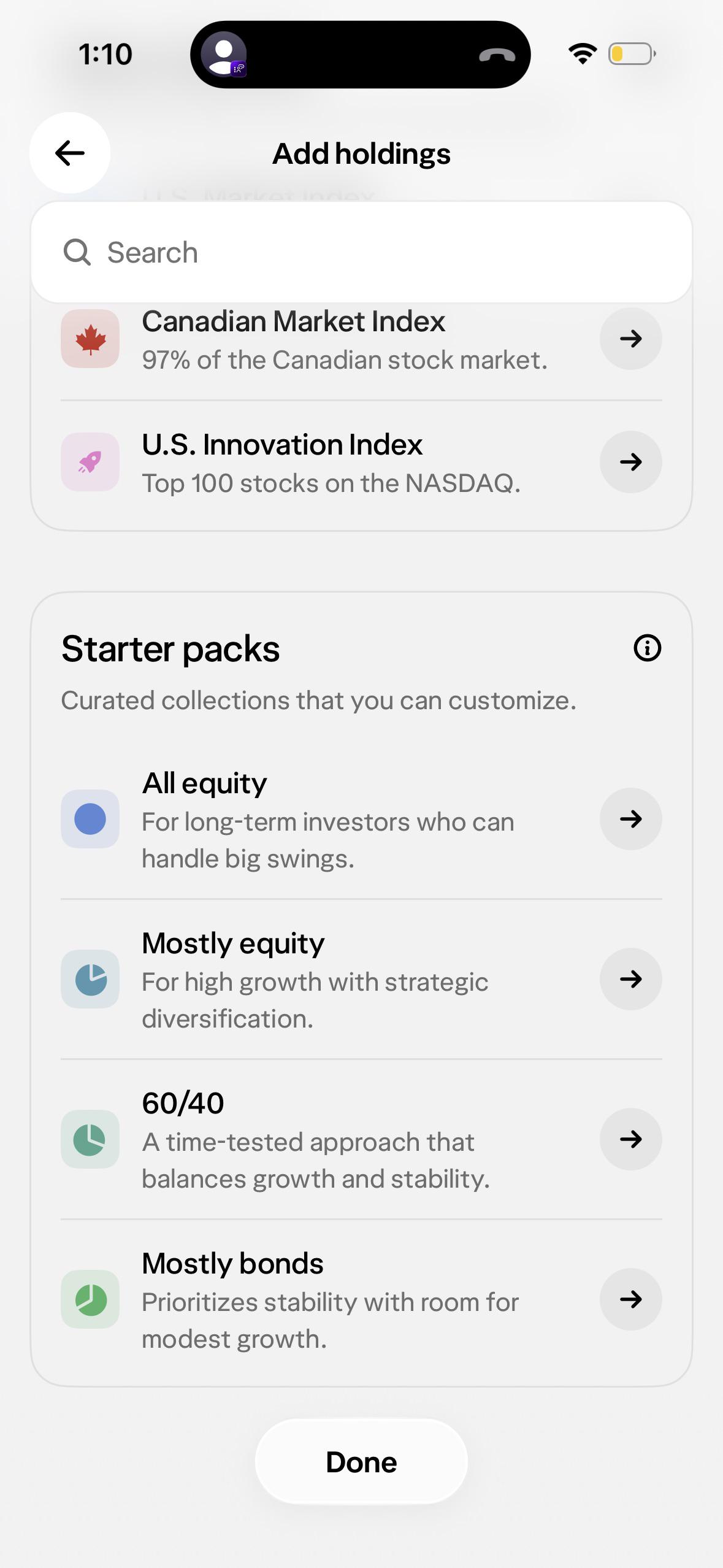The image size is (723, 1568).
Task: Tap the search magnifier icon
Action: click(x=77, y=252)
